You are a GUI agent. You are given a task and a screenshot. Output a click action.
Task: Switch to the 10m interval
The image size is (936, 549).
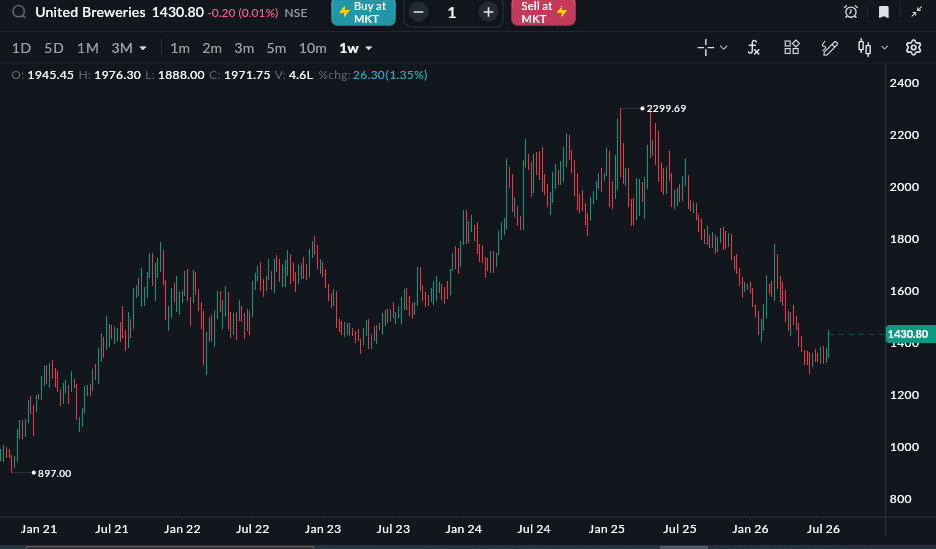tap(313, 48)
